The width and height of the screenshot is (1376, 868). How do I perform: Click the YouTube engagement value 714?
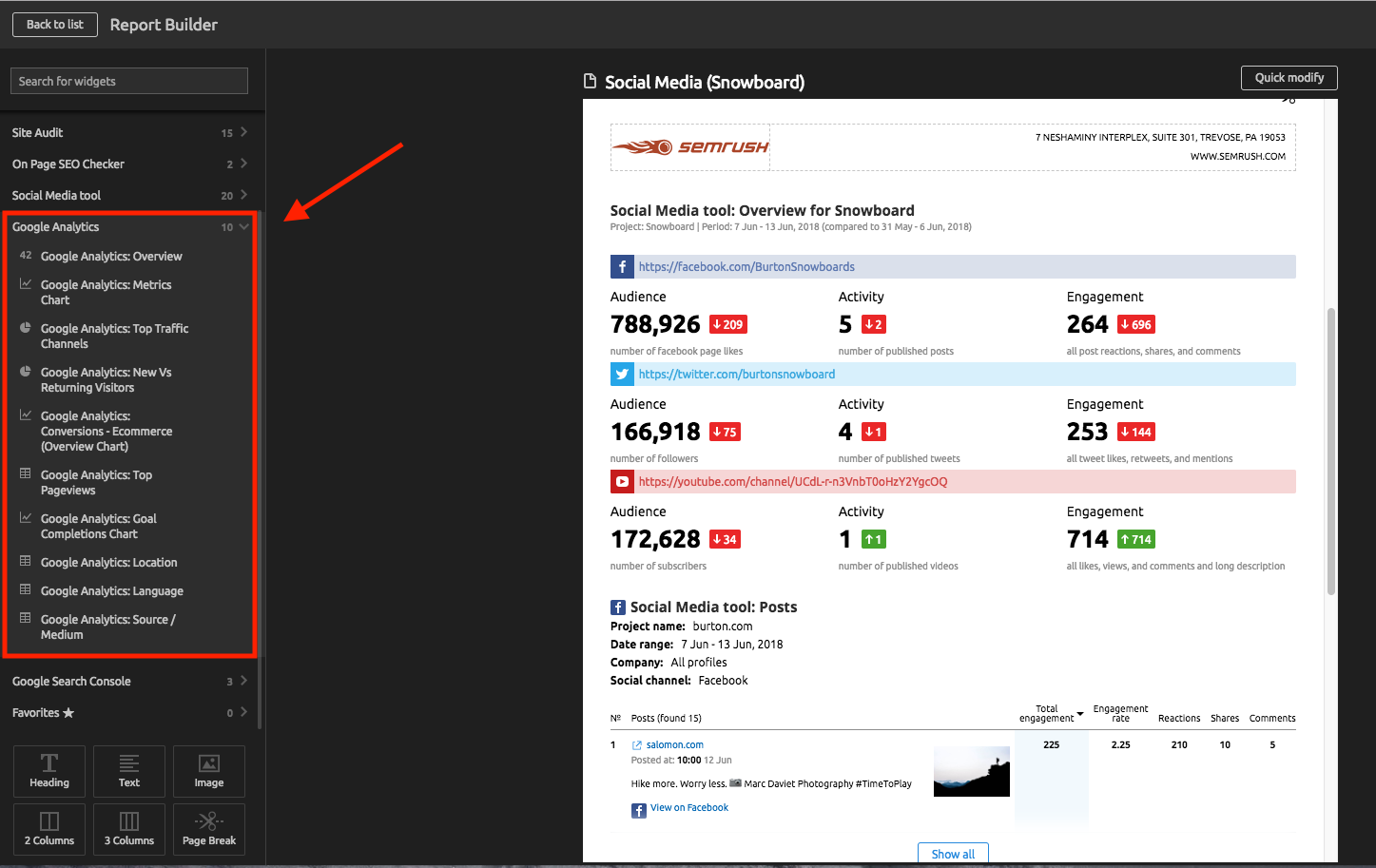[x=1088, y=540]
